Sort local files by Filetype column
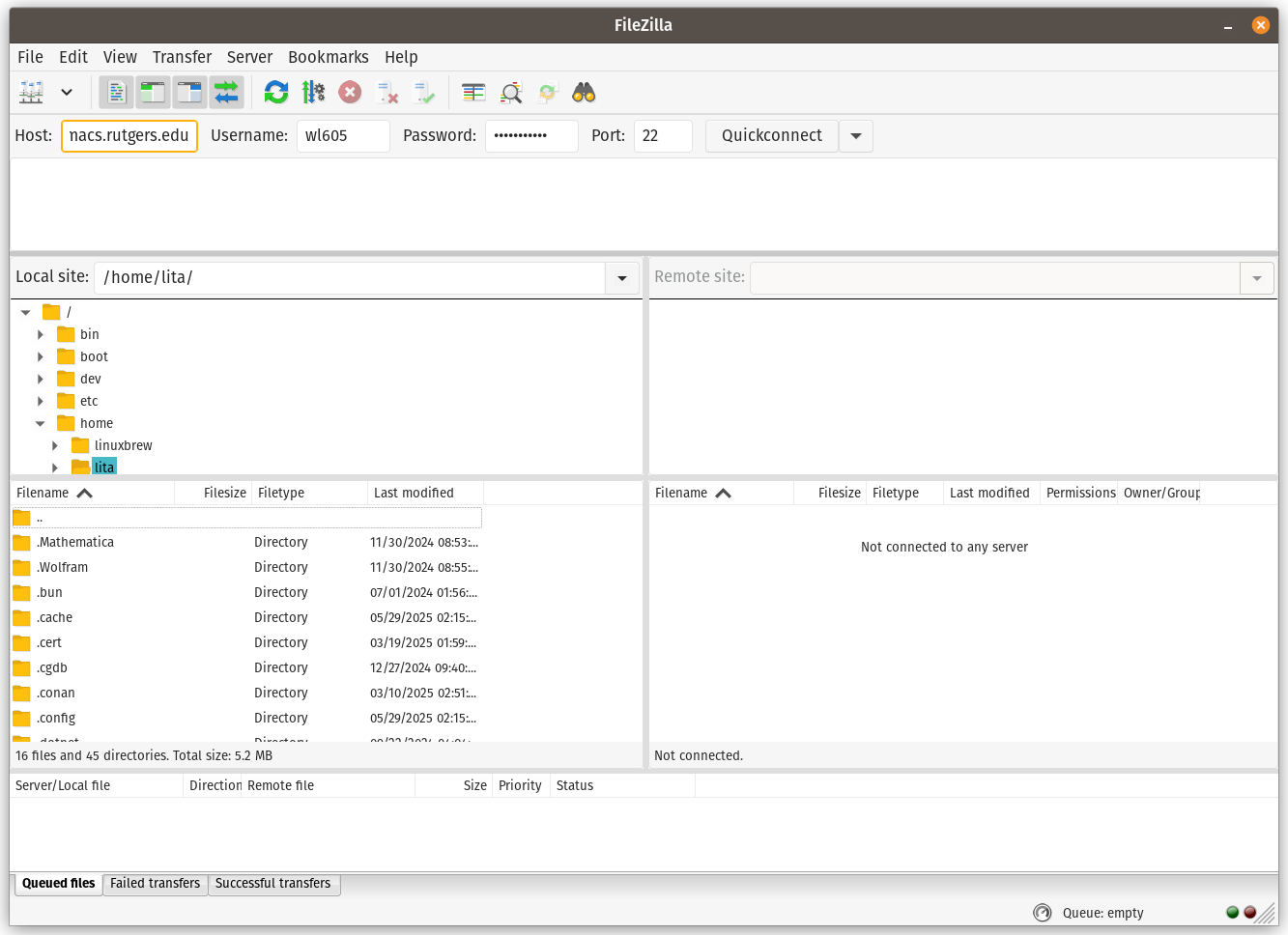Screen dimensions: 1288x935 pyautogui.click(x=309, y=493)
